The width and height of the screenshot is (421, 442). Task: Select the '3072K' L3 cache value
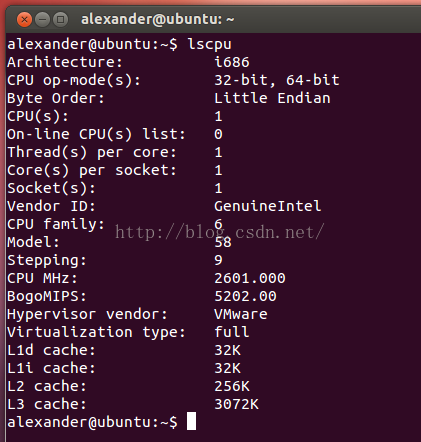[x=236, y=404]
